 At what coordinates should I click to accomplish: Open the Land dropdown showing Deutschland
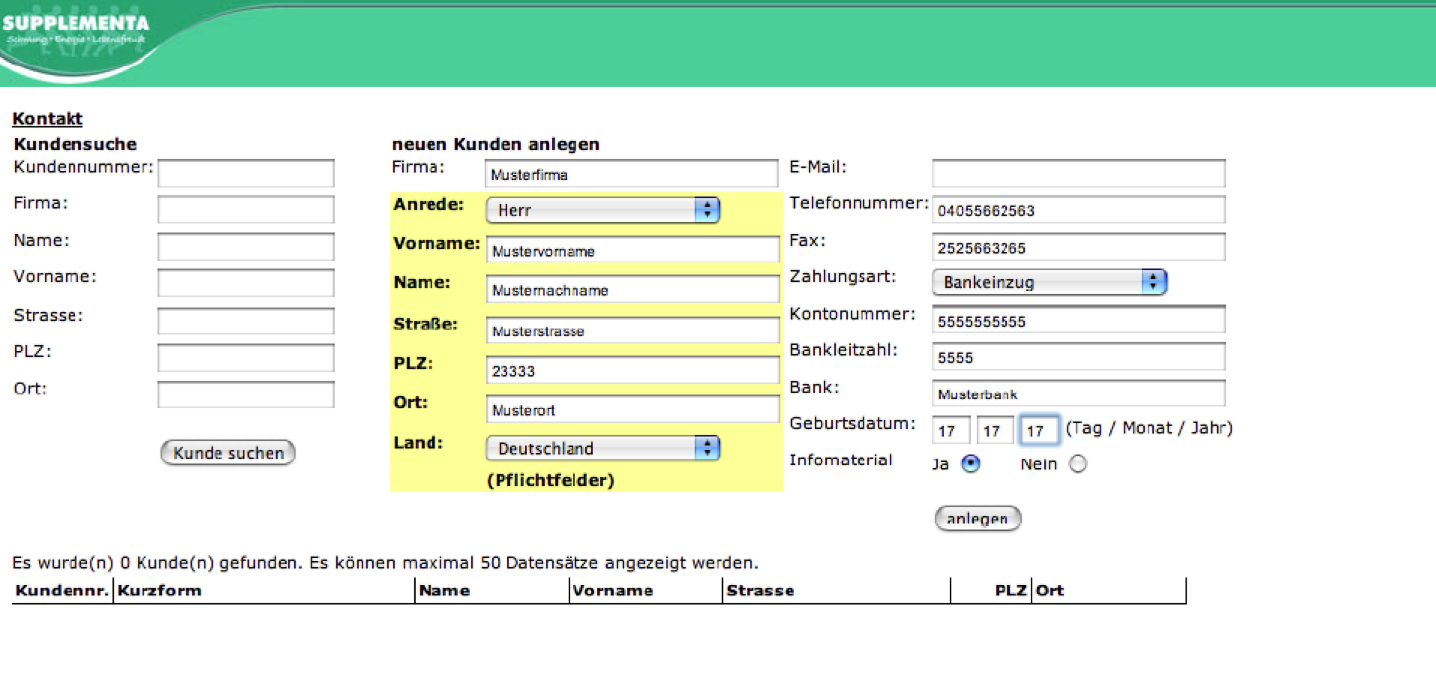(602, 448)
